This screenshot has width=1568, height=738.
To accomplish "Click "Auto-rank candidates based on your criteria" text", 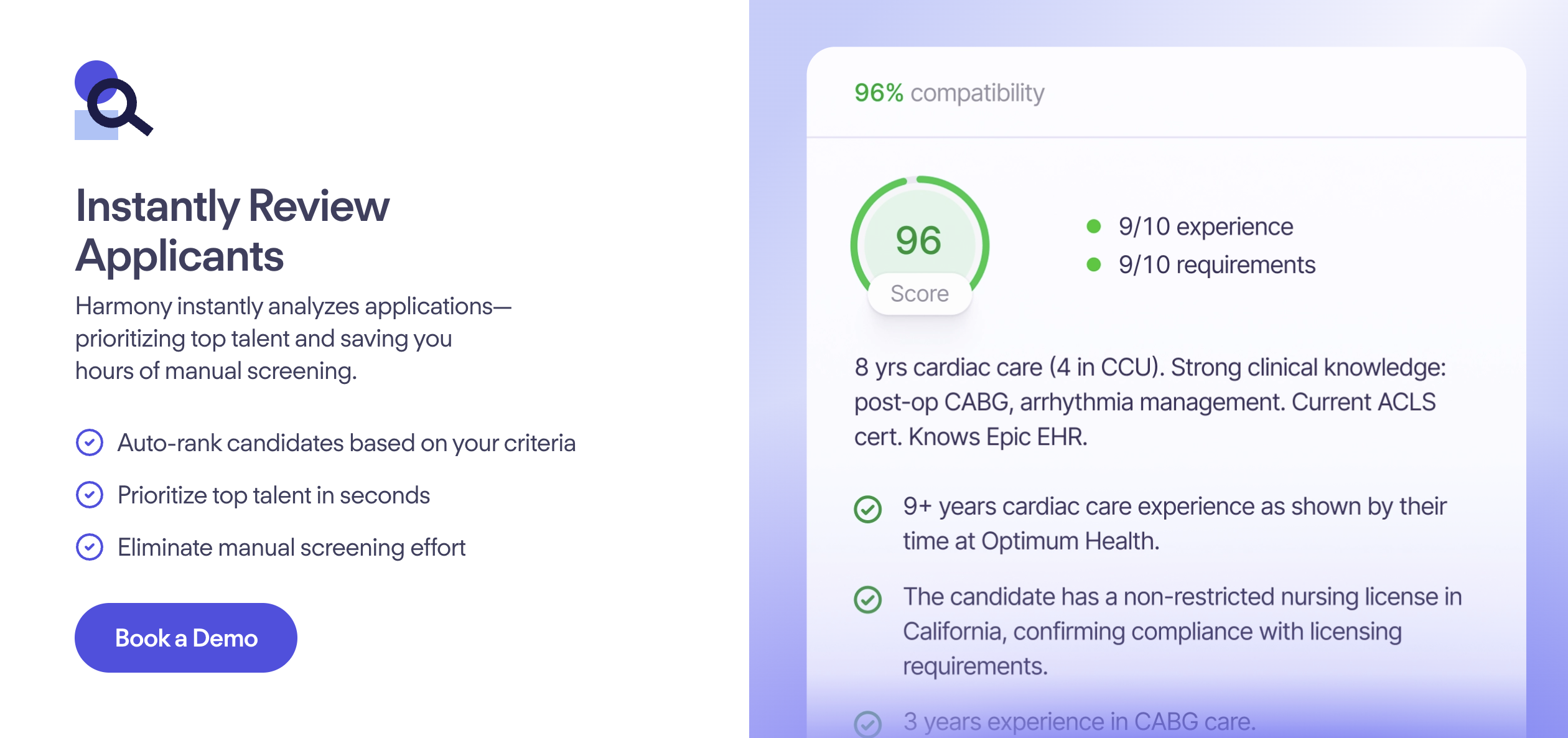I will click(346, 443).
